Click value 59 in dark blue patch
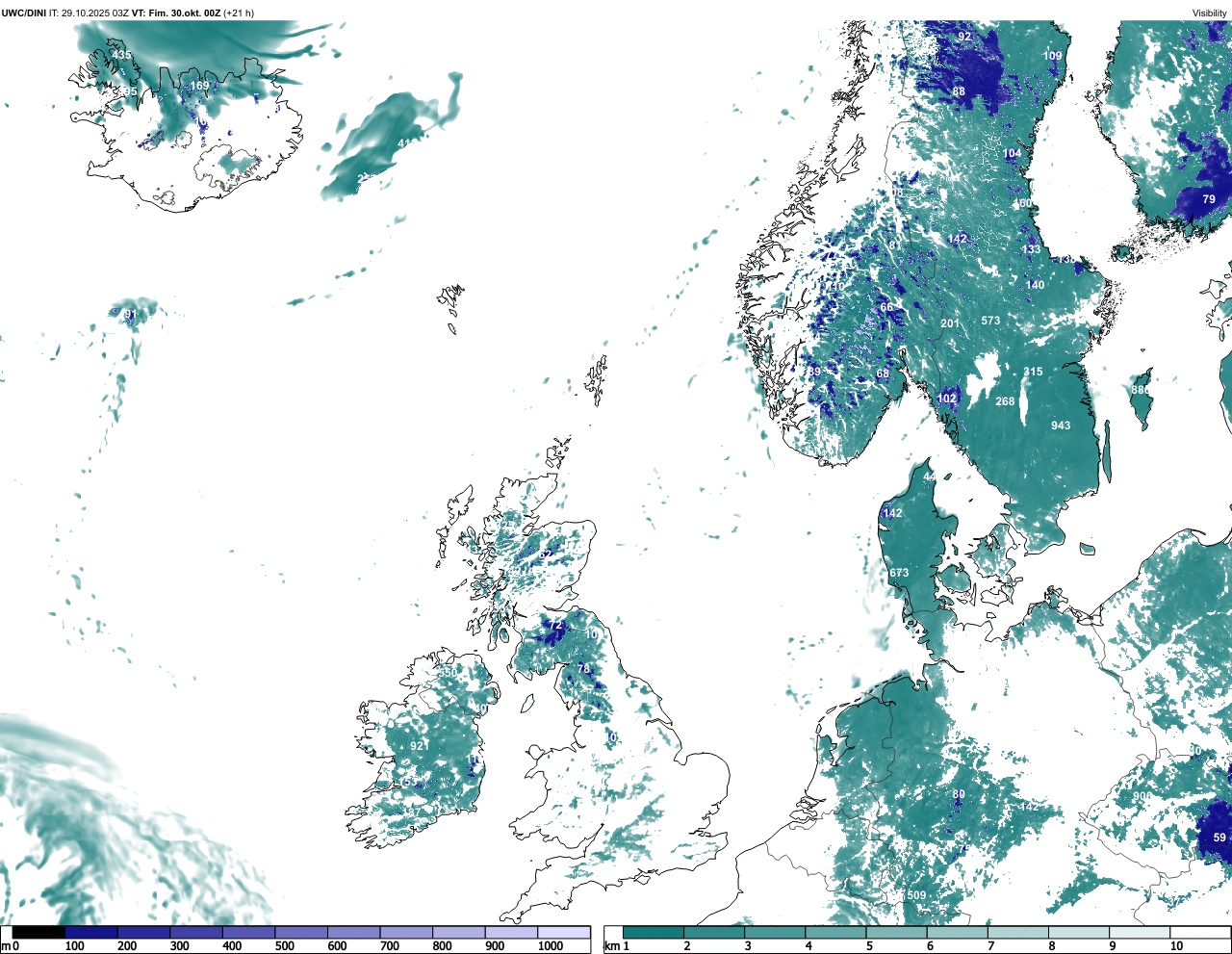The image size is (1232, 954). (1220, 838)
